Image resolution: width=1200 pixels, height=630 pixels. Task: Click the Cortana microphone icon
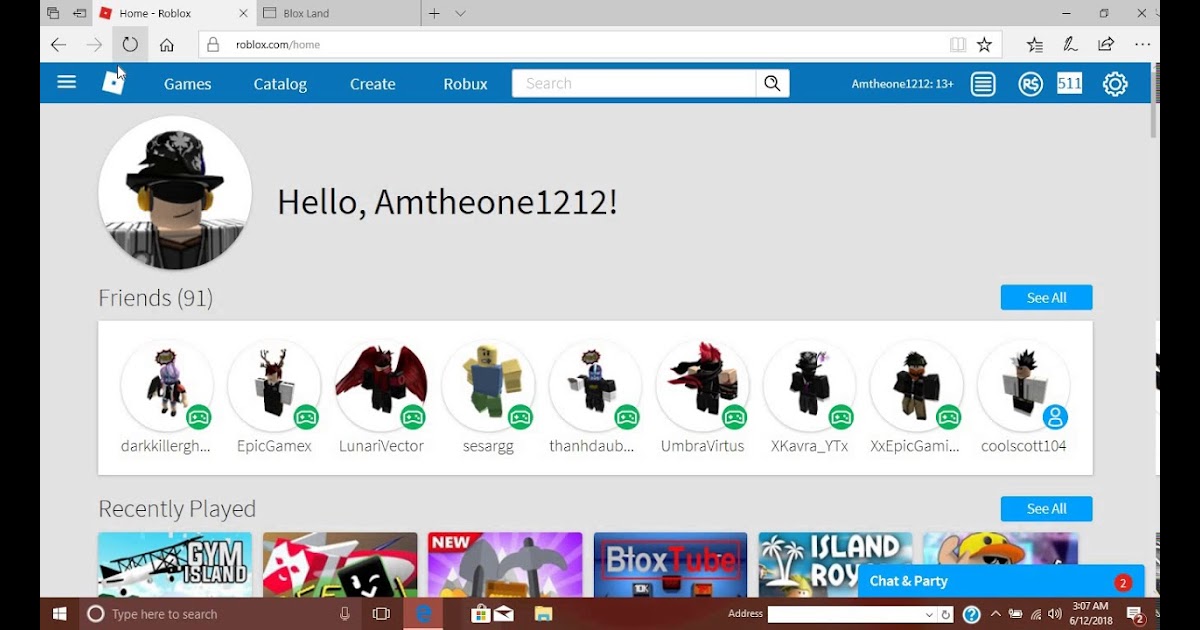point(345,614)
